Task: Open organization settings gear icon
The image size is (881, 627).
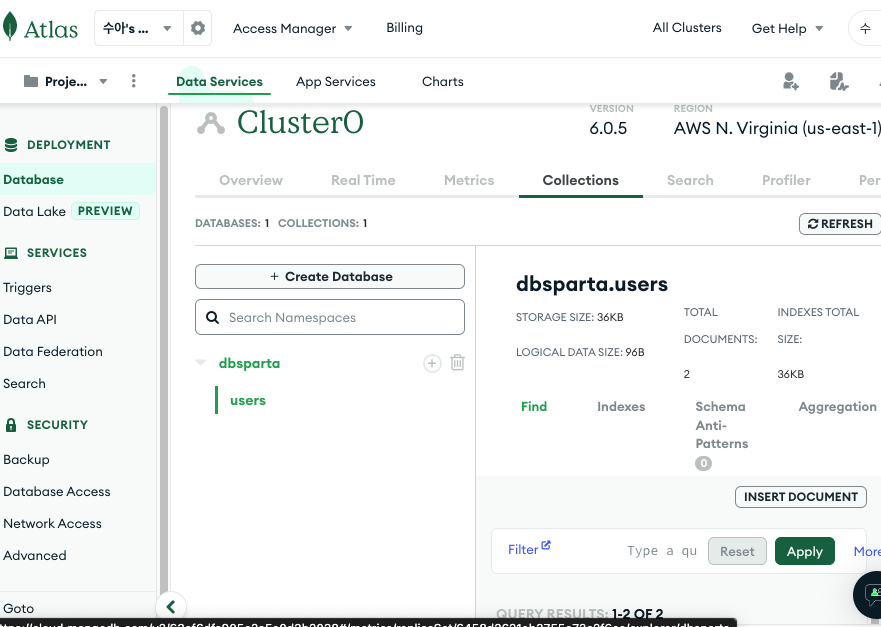Action: [198, 28]
